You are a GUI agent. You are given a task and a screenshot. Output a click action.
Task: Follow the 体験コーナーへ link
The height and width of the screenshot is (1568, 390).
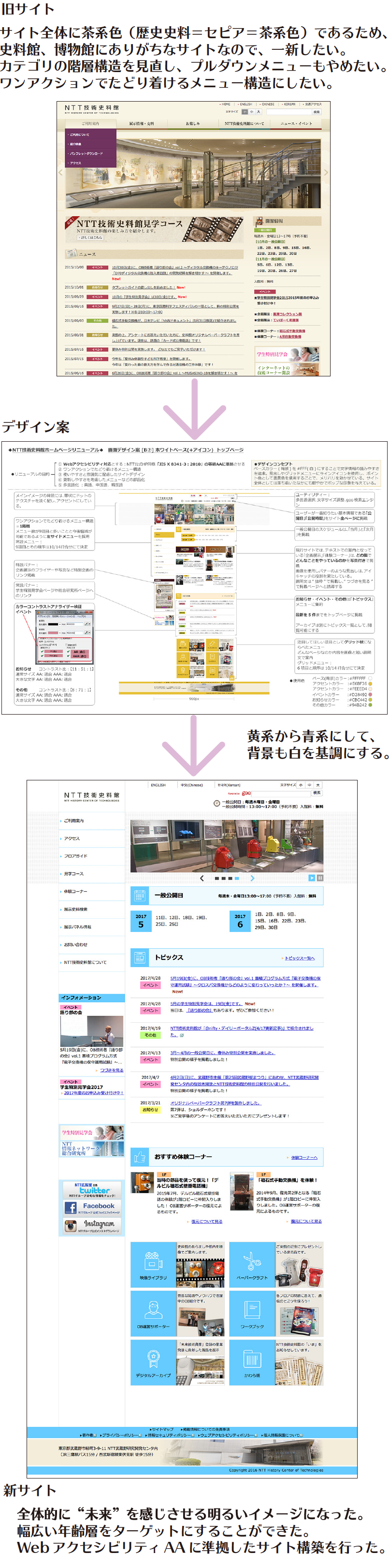click(303, 1157)
